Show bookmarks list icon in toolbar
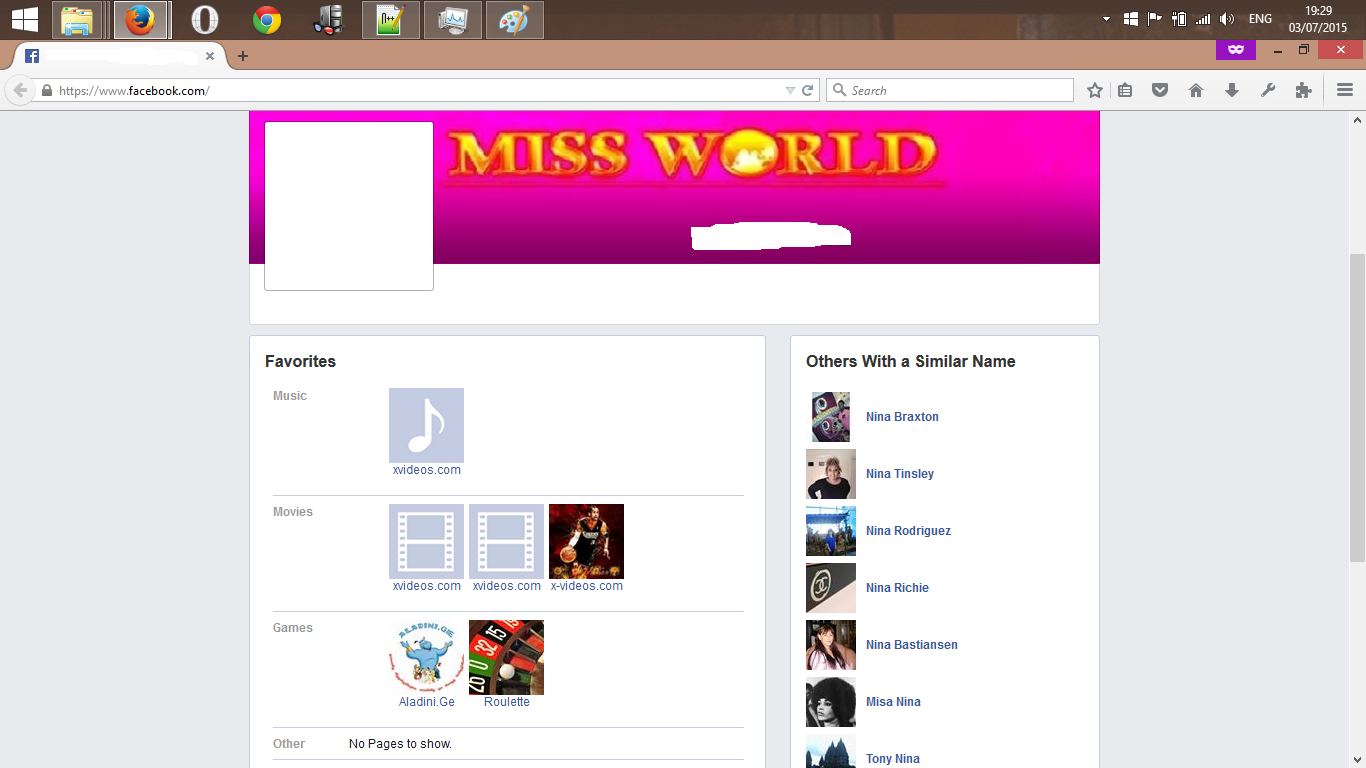This screenshot has height=768, width=1366. click(1125, 90)
